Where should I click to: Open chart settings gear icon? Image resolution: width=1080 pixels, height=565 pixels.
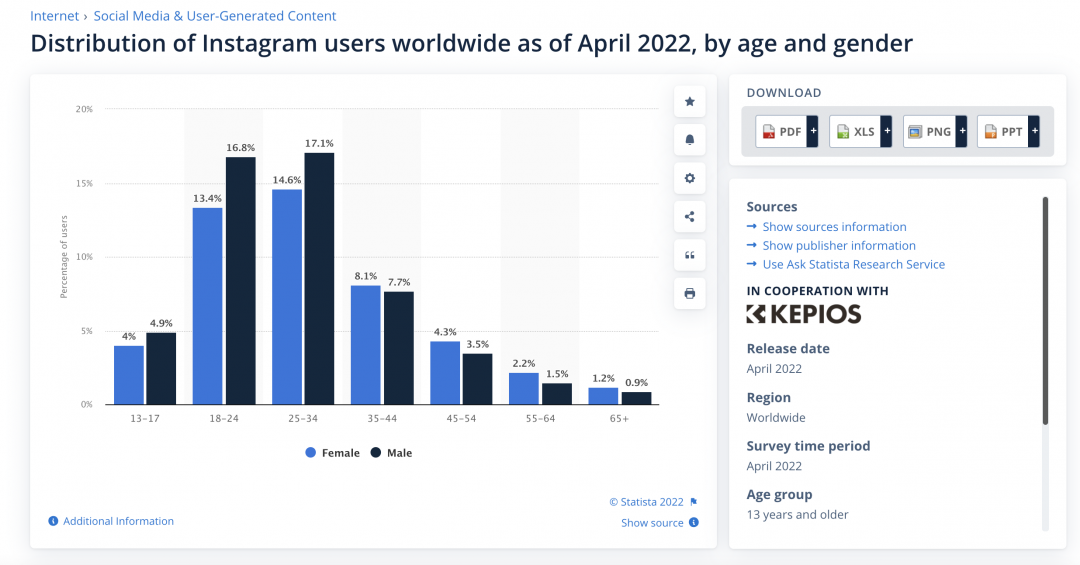pyautogui.click(x=689, y=178)
